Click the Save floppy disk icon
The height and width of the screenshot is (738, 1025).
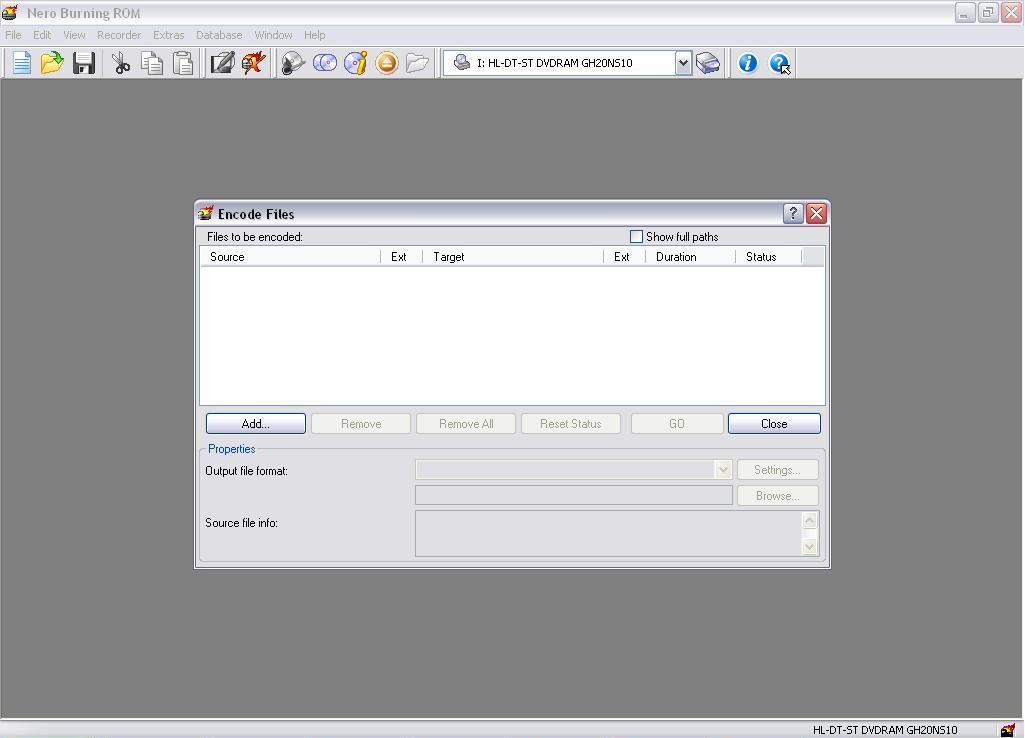coord(84,63)
